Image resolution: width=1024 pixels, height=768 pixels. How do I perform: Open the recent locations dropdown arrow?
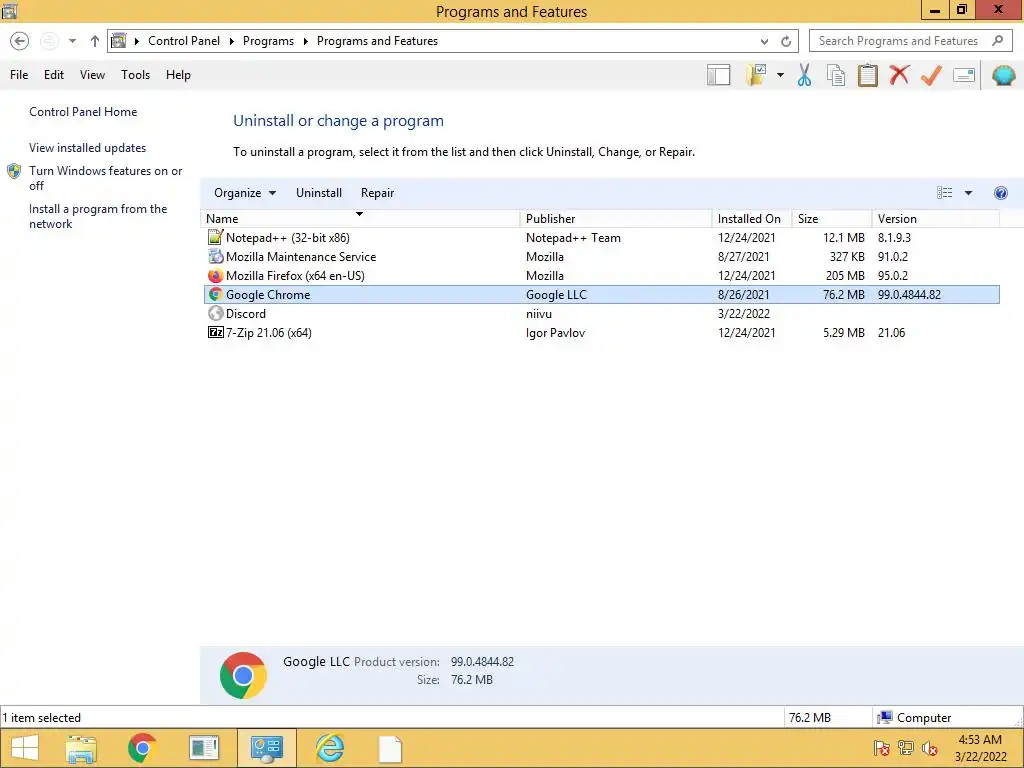click(72, 41)
